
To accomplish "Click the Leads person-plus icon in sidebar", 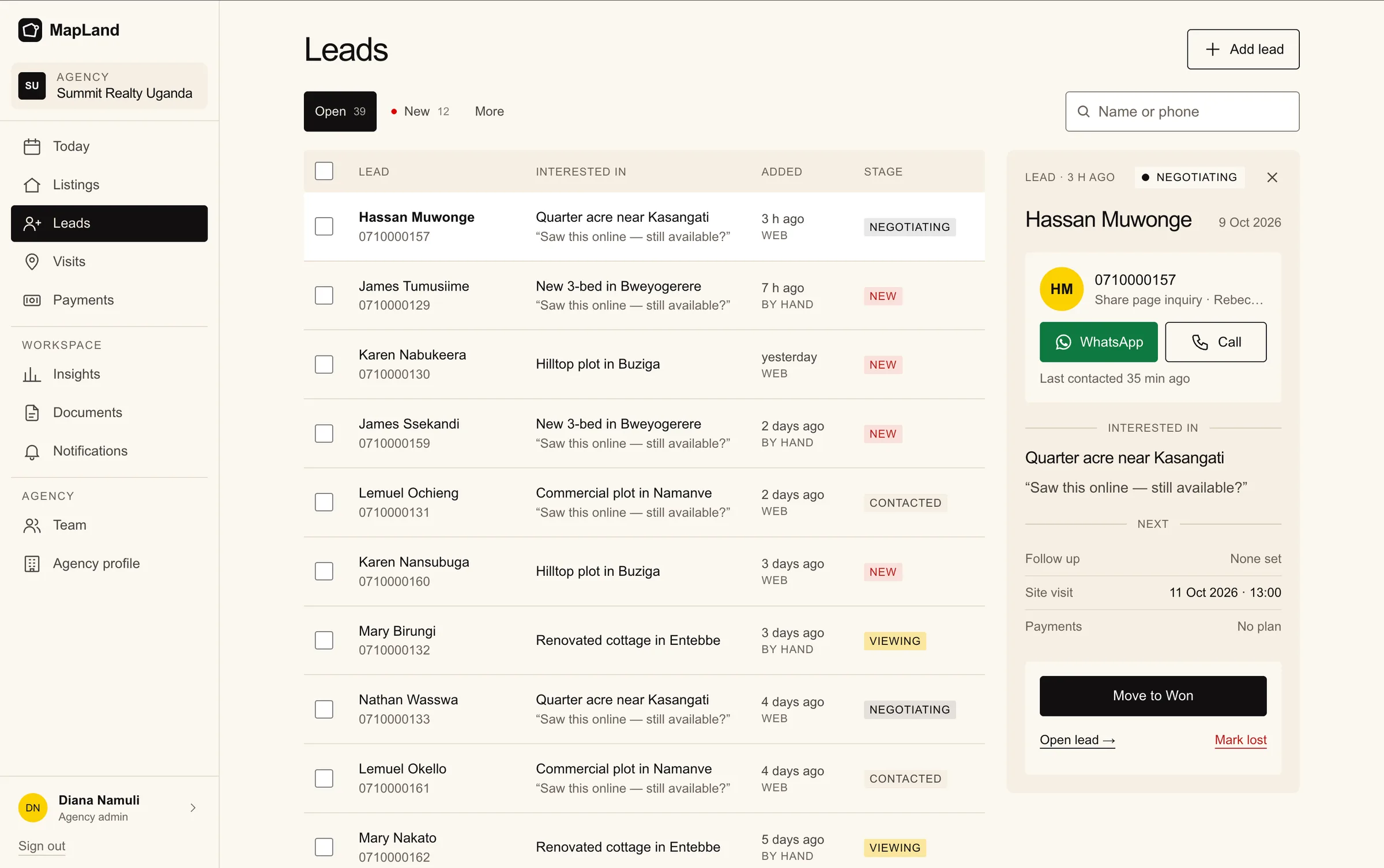I will point(32,224).
